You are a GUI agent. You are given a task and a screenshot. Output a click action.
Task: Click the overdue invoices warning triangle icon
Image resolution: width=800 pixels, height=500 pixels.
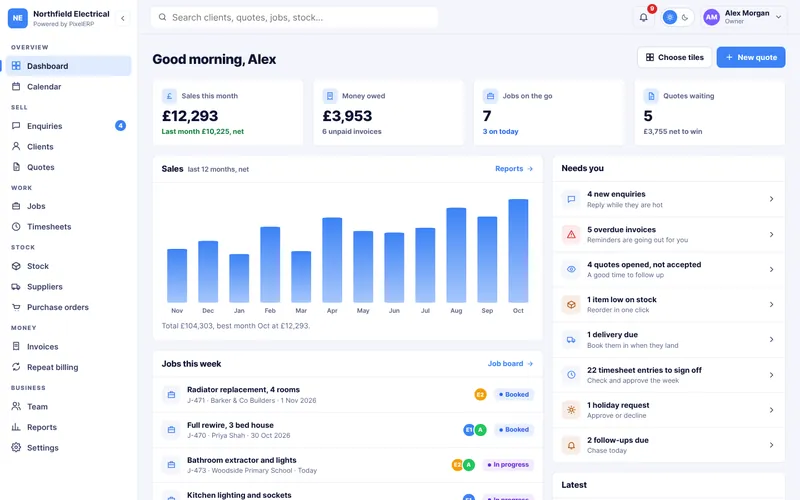click(x=571, y=235)
